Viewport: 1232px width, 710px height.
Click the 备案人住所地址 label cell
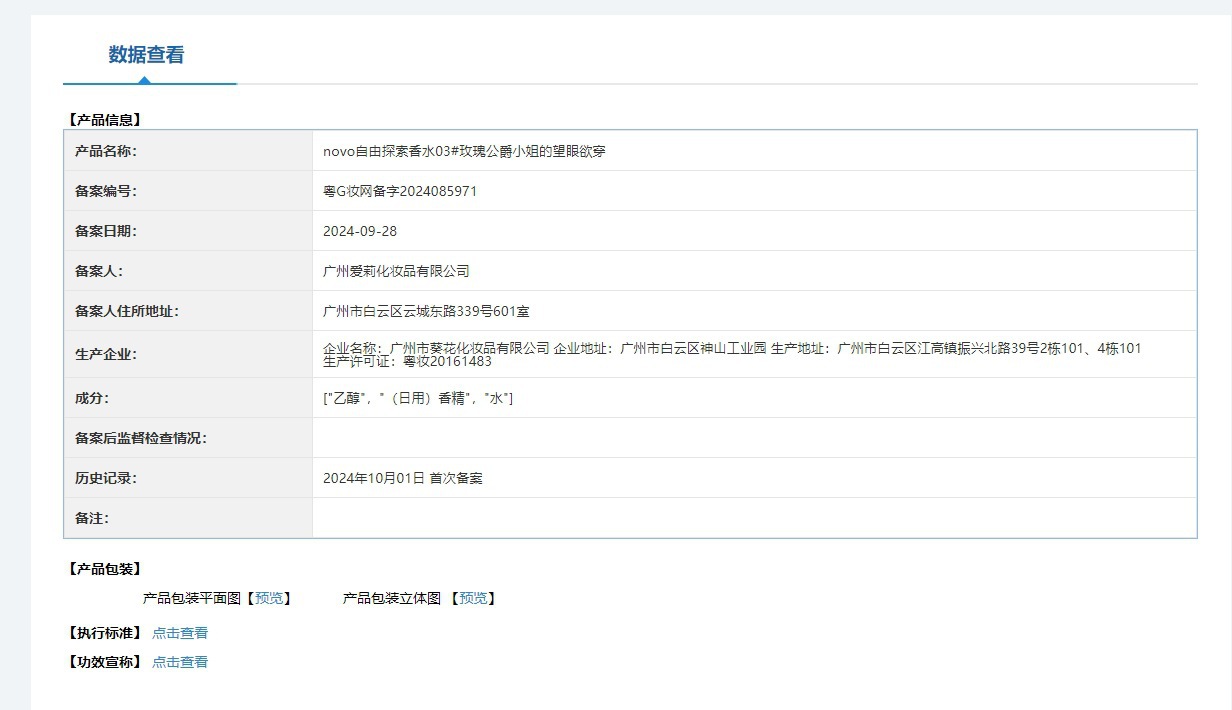coord(188,311)
